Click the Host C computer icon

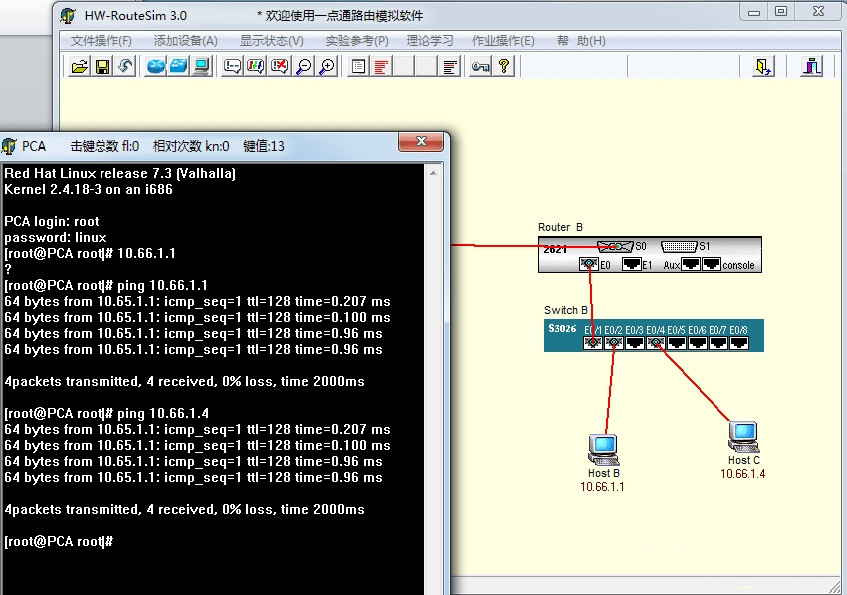tap(742, 437)
